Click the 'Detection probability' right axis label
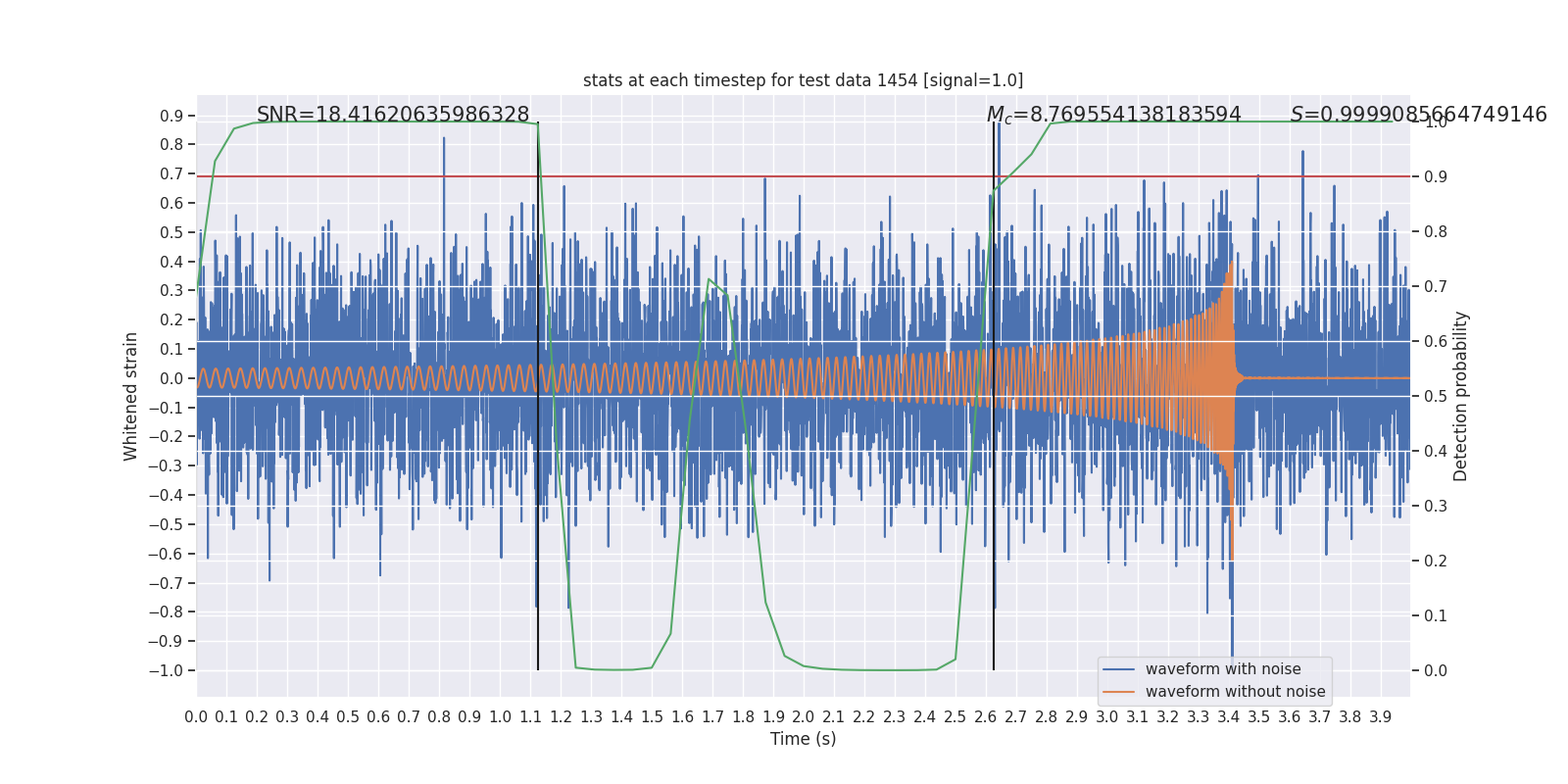The height and width of the screenshot is (784, 1568). (x=1461, y=396)
